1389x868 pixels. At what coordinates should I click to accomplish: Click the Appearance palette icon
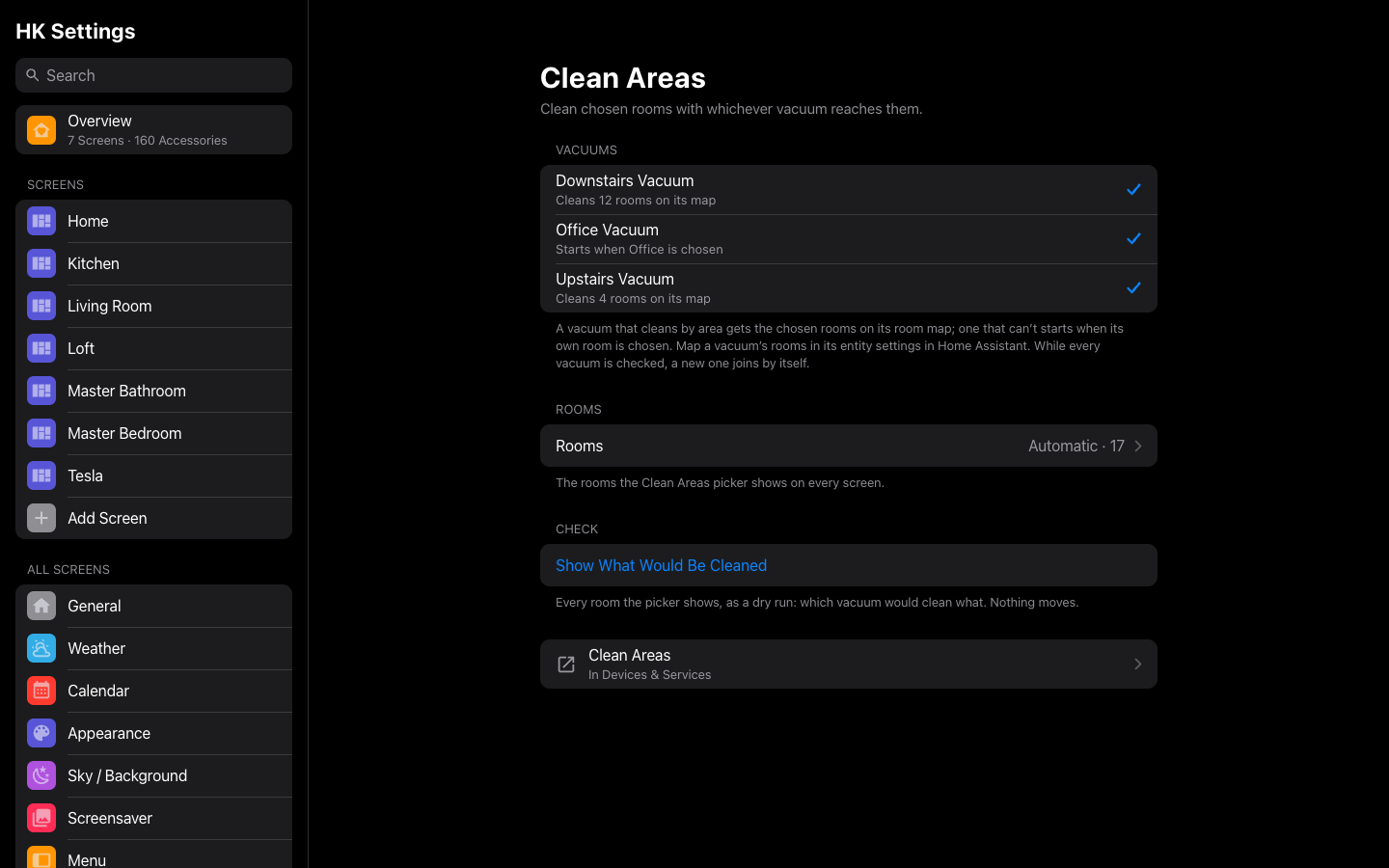click(x=41, y=733)
